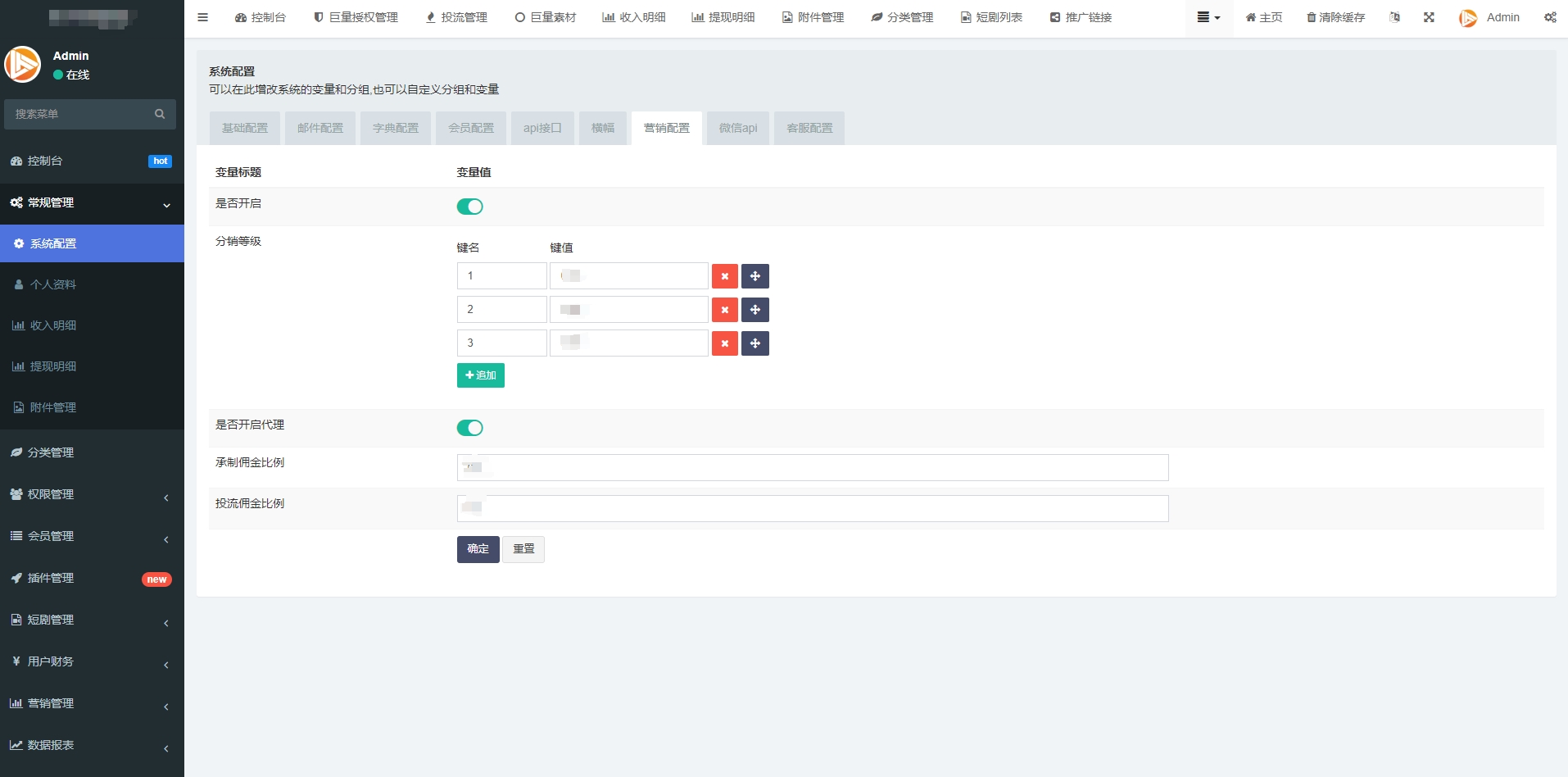Click the move handle for level row 2
1568x777 pixels.
pyautogui.click(x=755, y=310)
